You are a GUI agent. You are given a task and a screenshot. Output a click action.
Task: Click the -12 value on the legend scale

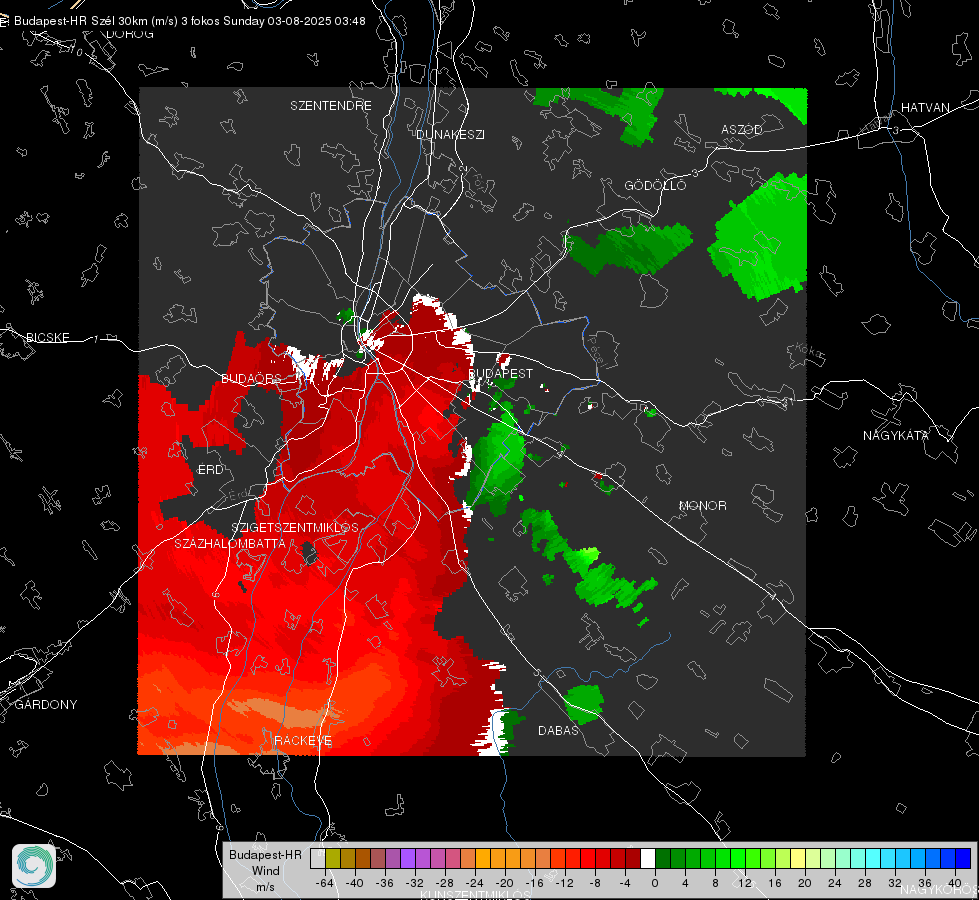[564, 883]
